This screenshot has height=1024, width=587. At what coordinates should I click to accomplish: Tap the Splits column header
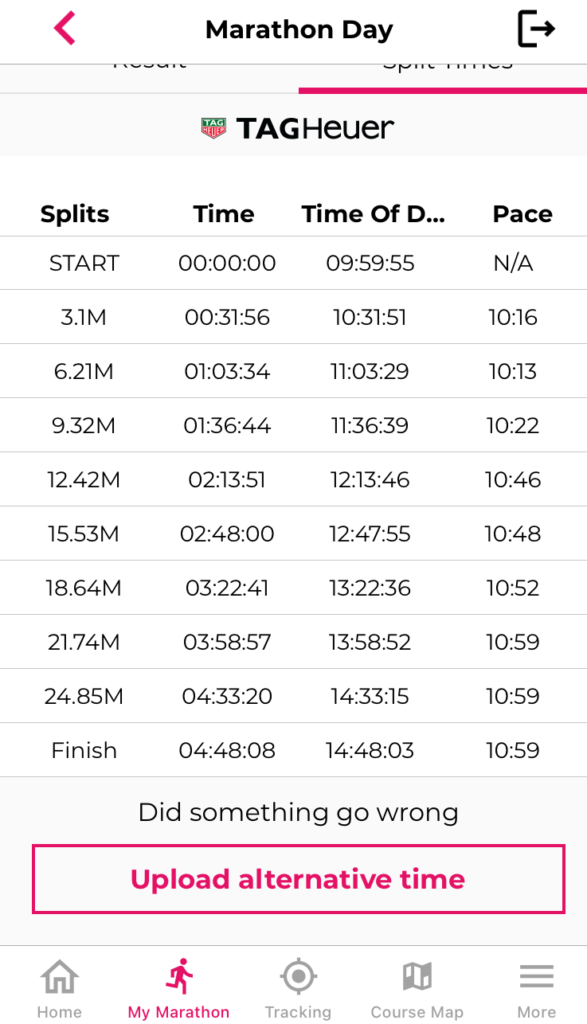(75, 214)
